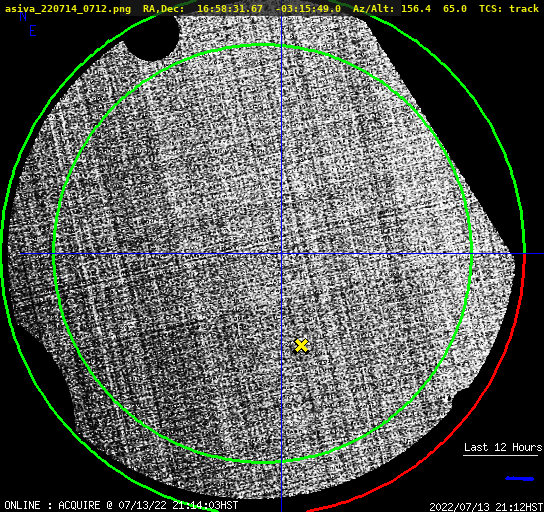The image size is (544, 512).
Task: Click the inner green elevation circle top
Action: 263,44
